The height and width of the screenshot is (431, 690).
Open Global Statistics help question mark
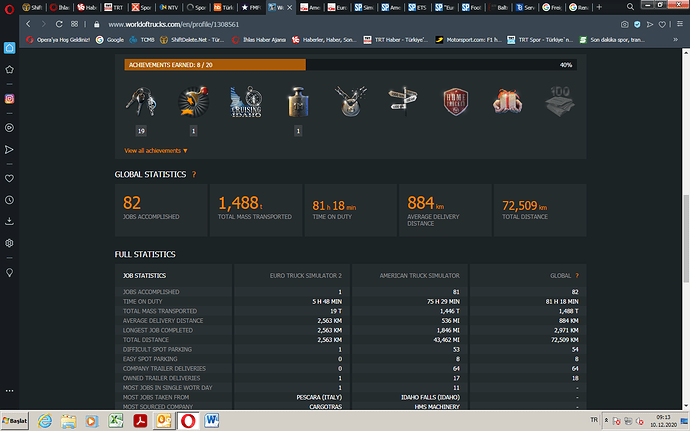click(194, 175)
